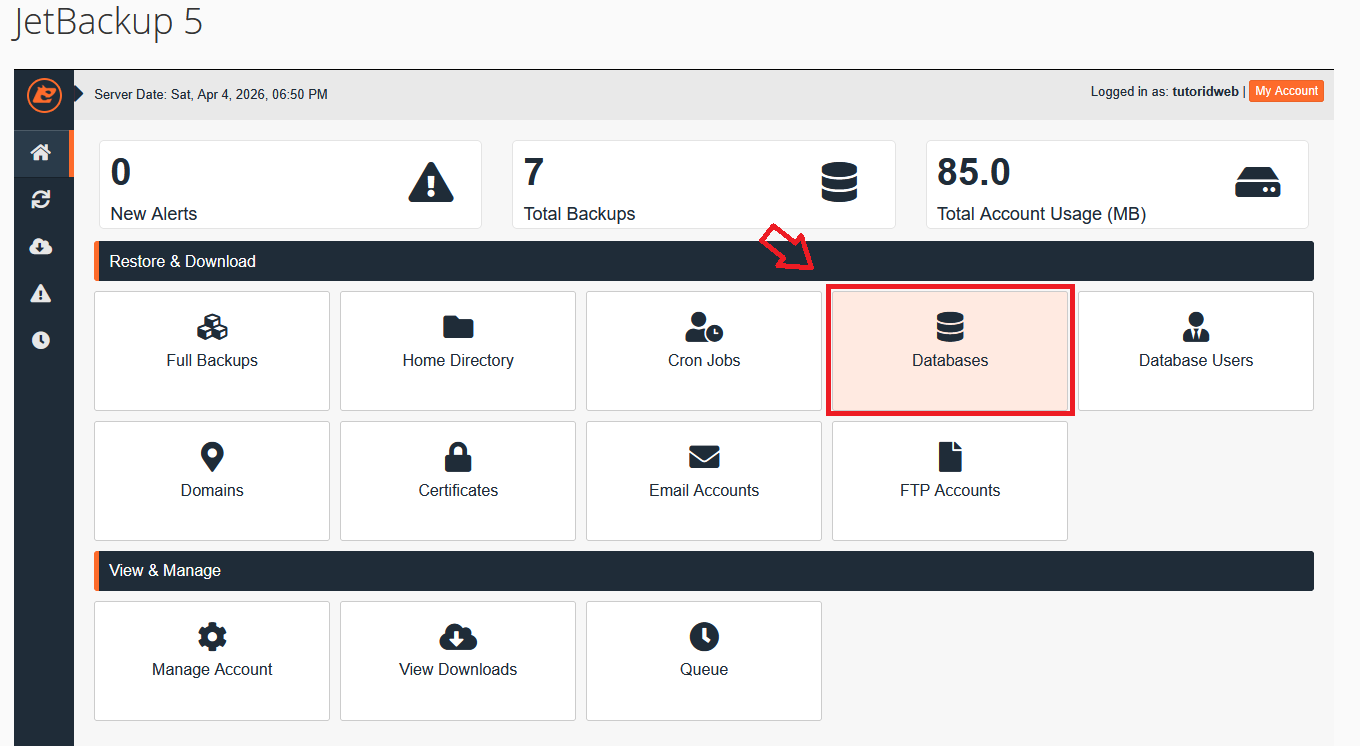Click the cloud download icon in the sidebar
Screen dimensions: 1360x746
coord(41,246)
